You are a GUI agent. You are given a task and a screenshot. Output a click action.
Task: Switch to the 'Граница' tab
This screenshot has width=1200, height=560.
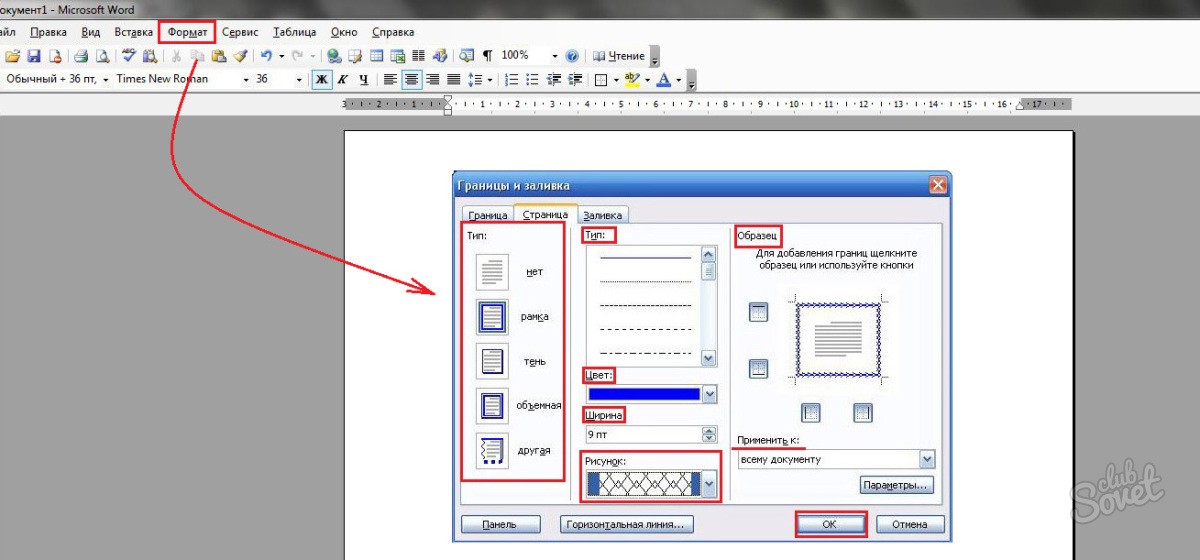tap(488, 214)
